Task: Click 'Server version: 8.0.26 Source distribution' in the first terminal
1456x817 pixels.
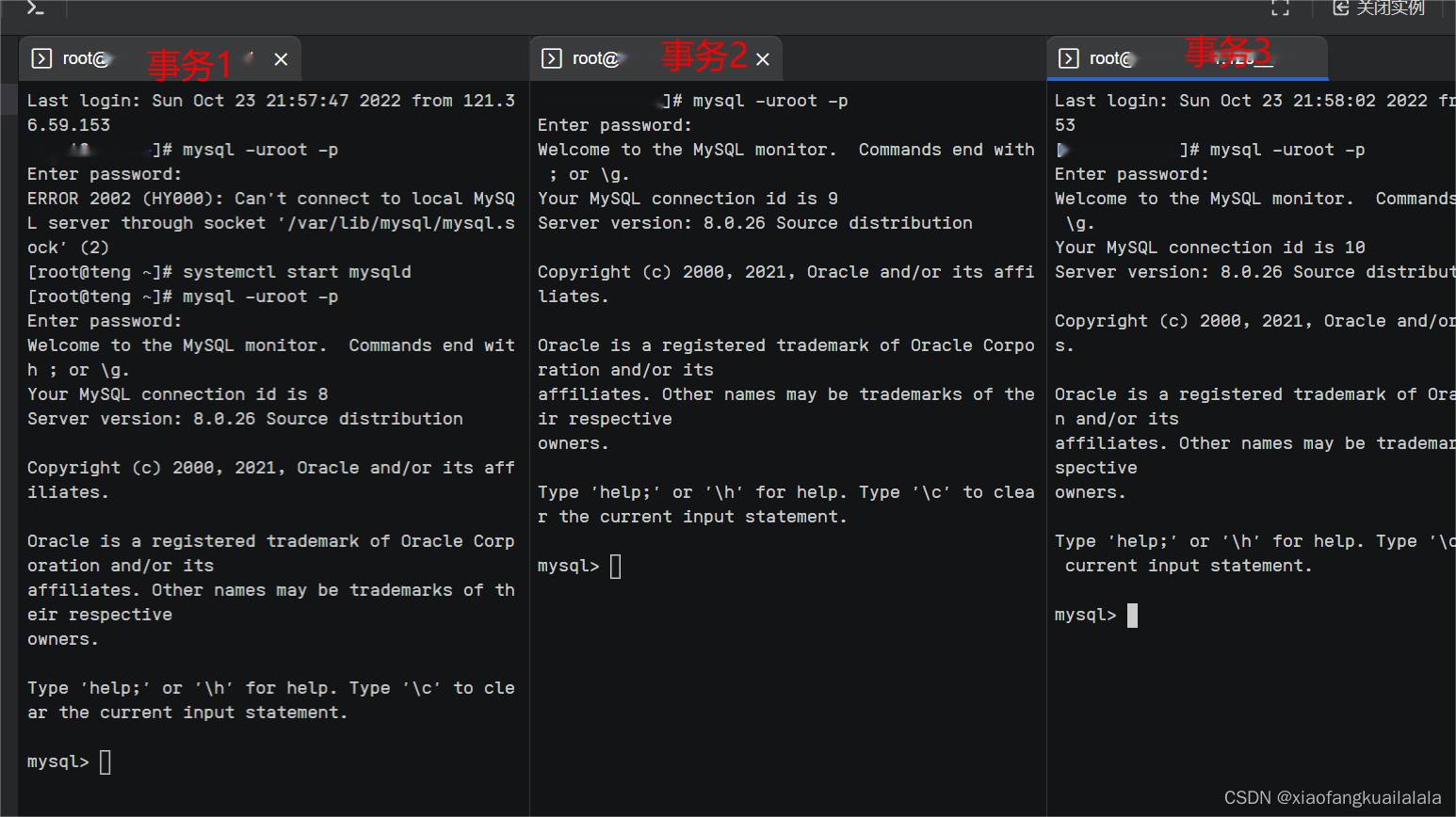Action: coord(245,419)
